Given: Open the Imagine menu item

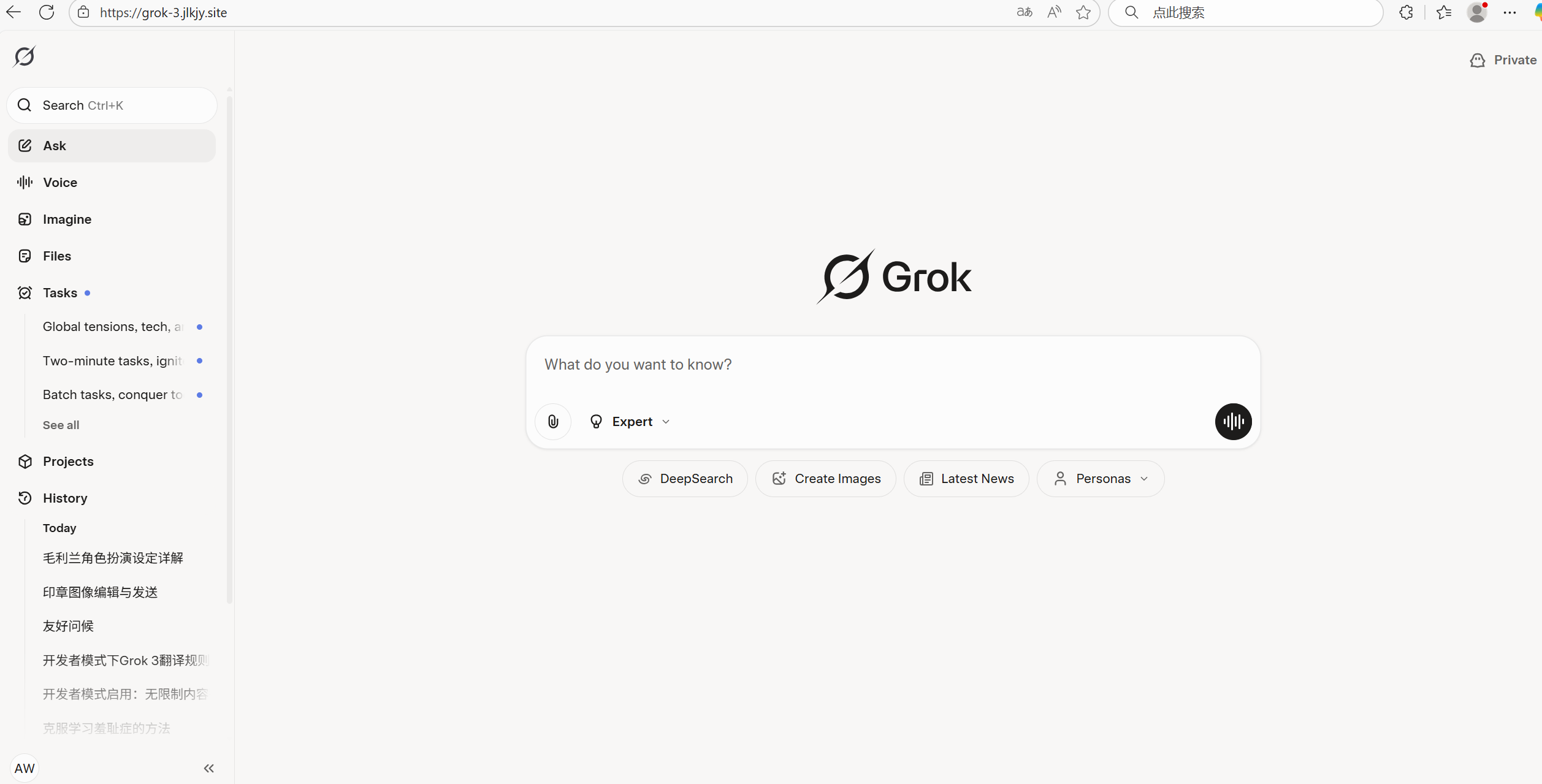Looking at the screenshot, I should [x=67, y=219].
